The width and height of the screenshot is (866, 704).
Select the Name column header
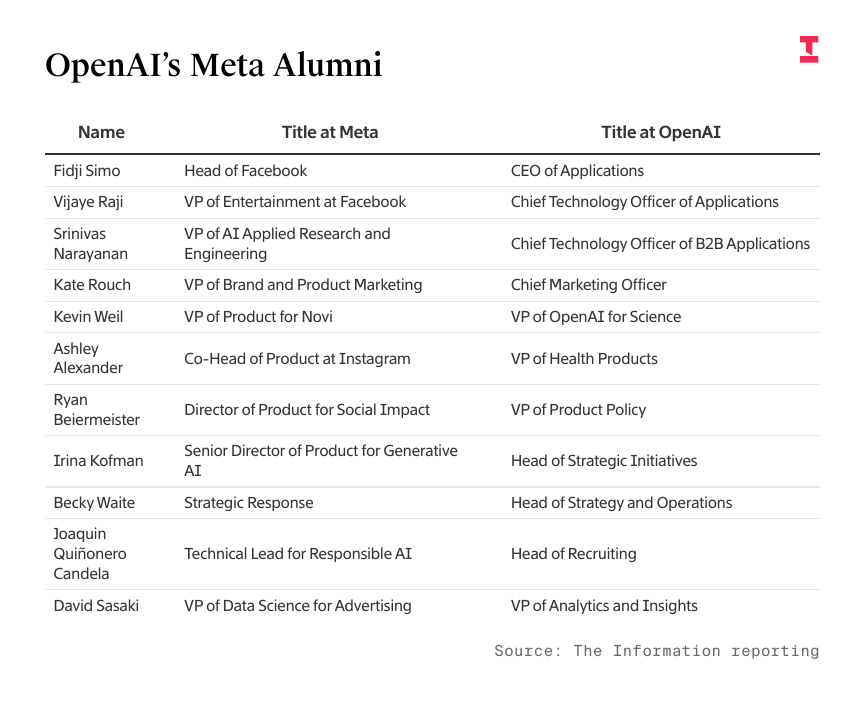pos(101,132)
